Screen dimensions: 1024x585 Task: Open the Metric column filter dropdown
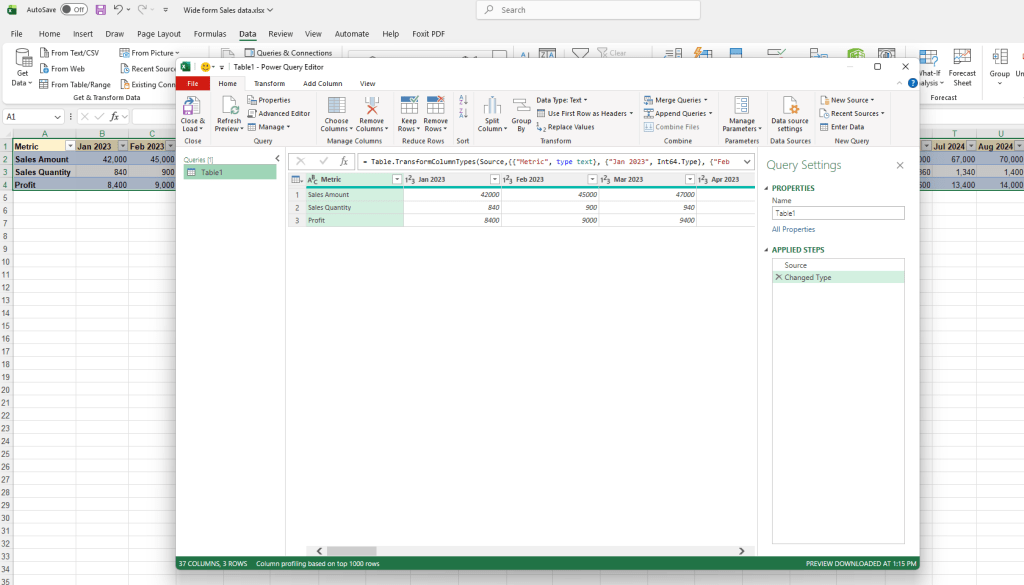396,179
